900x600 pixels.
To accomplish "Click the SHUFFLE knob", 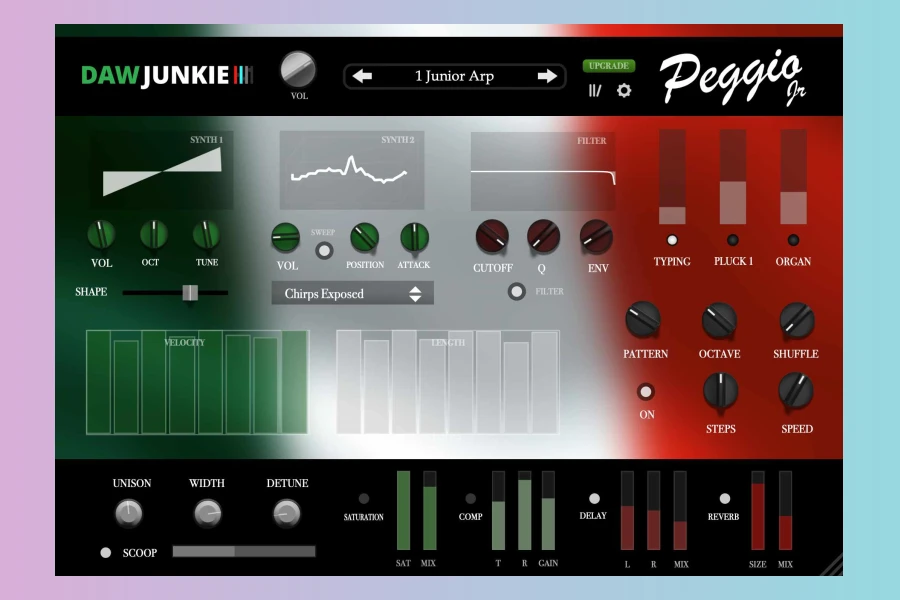I will tap(797, 319).
